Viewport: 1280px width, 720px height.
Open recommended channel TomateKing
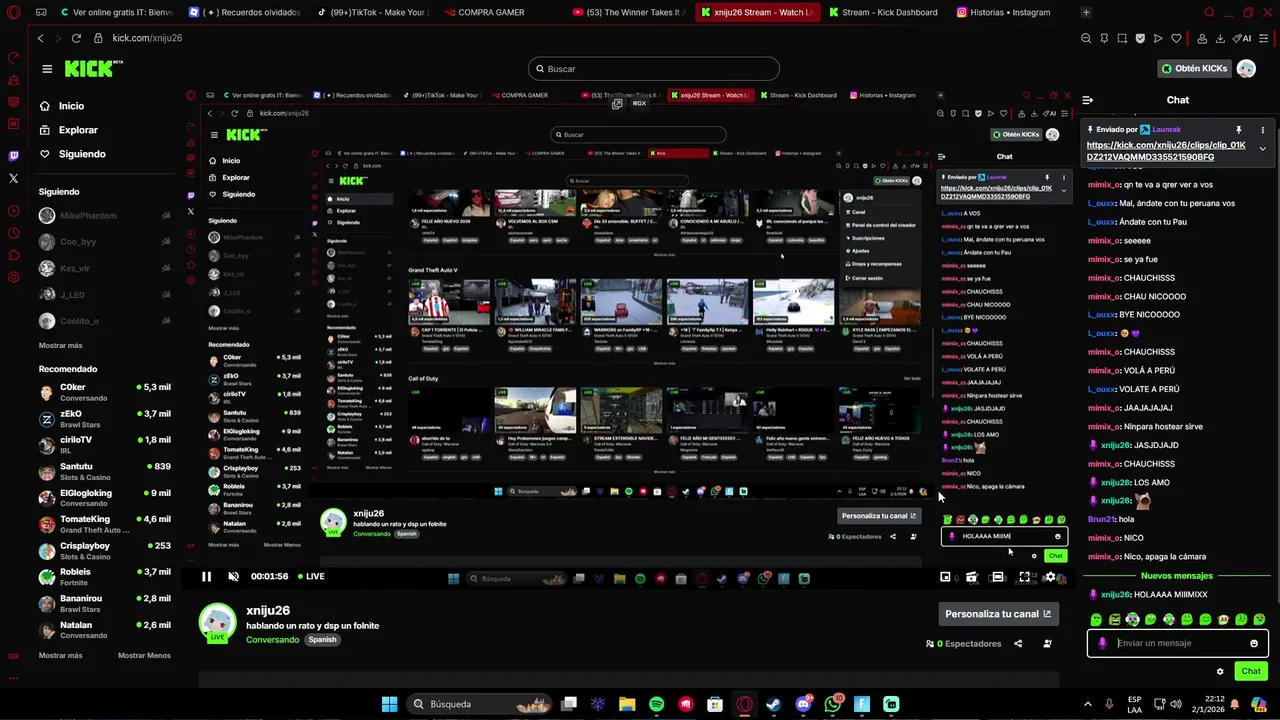[104, 524]
